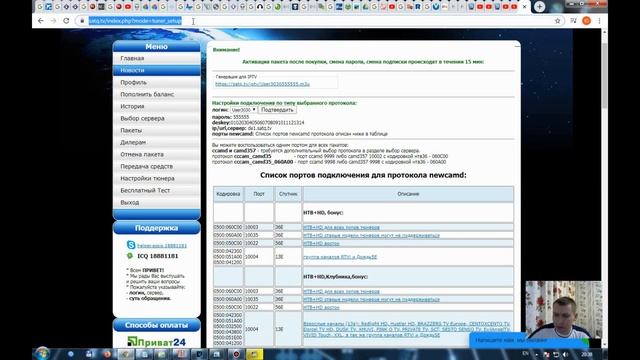The width and height of the screenshot is (640, 360).
Task: Open the volume speaker tray icon
Action: pos(565,354)
